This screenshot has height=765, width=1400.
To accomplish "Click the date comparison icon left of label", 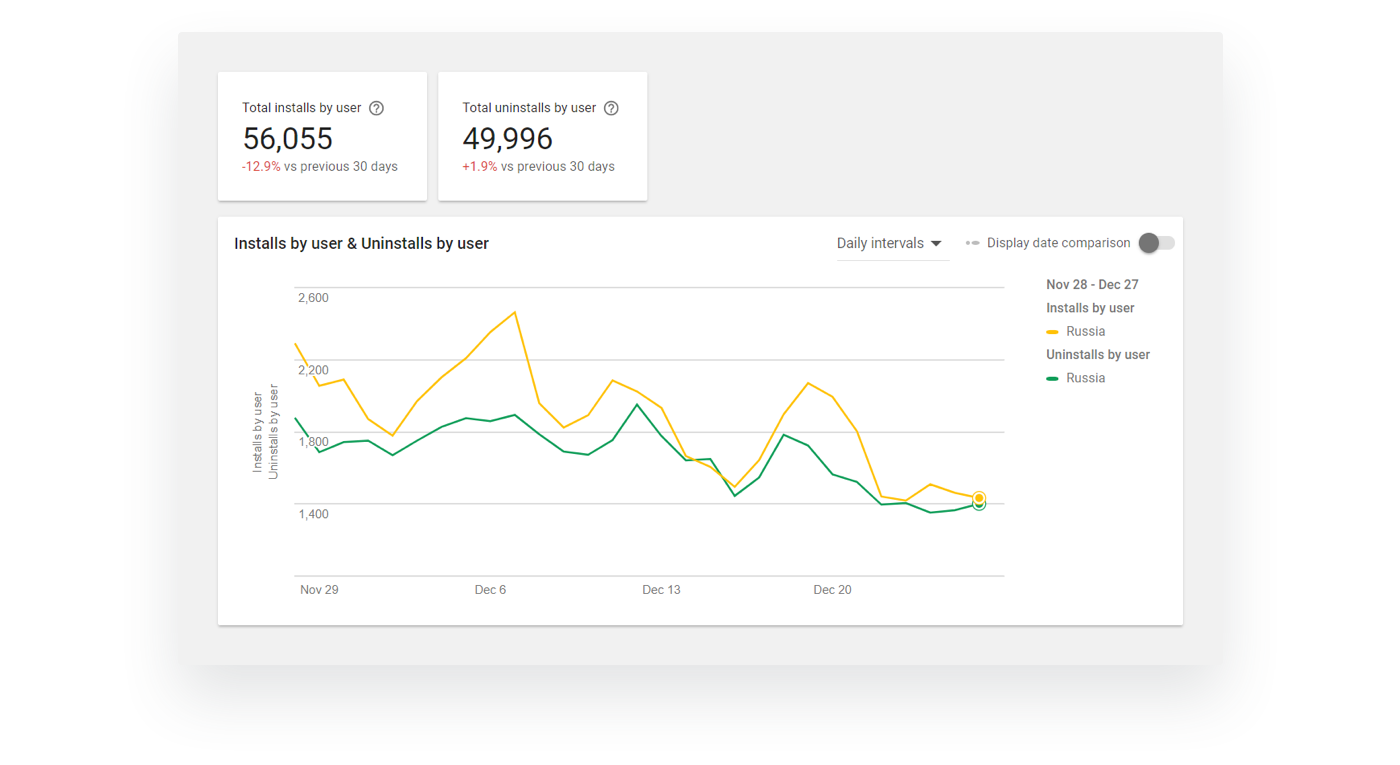I will coord(972,243).
